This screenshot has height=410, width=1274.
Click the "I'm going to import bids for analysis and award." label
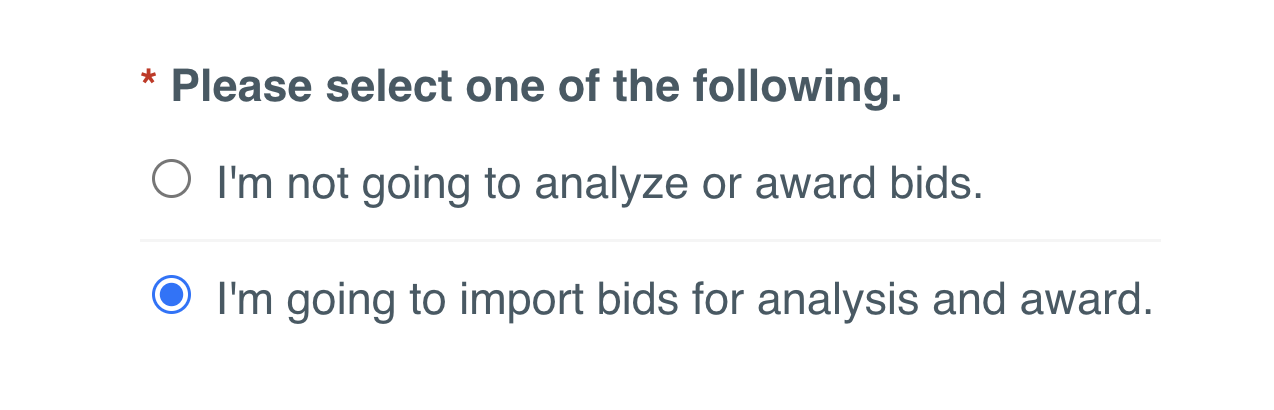[684, 298]
